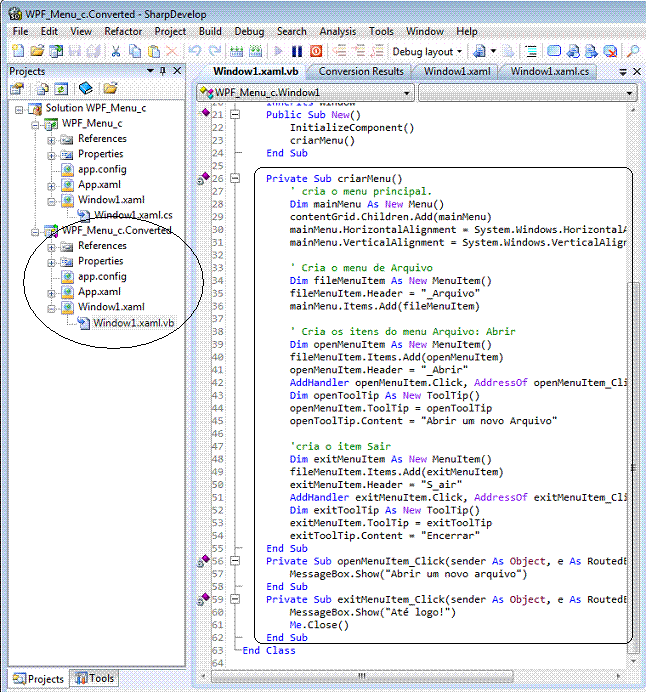Select Window1.xaml.cs in project tree
The image size is (646, 692).
point(133,215)
